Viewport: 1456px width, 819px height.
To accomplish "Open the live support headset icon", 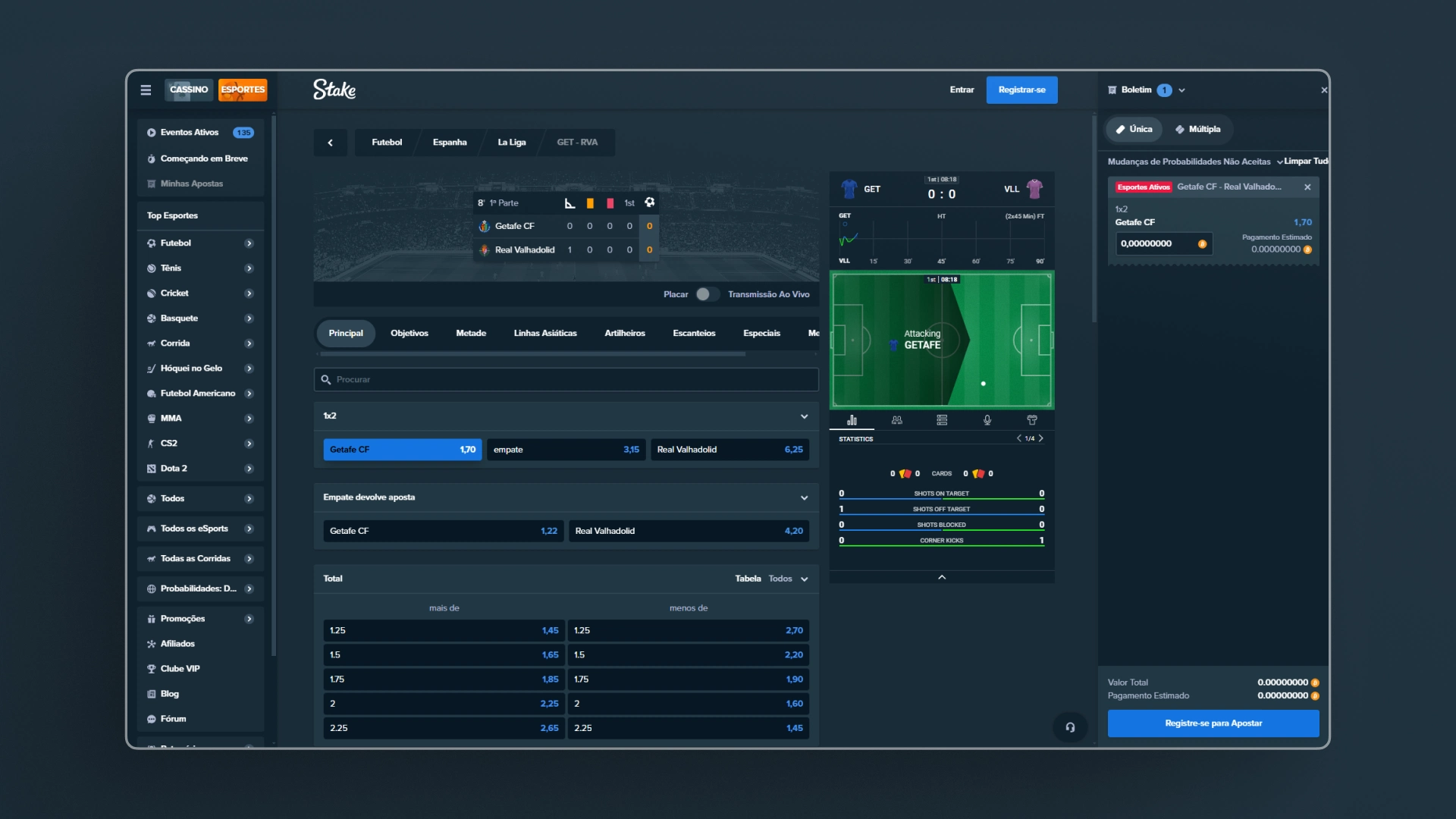I will [1070, 727].
